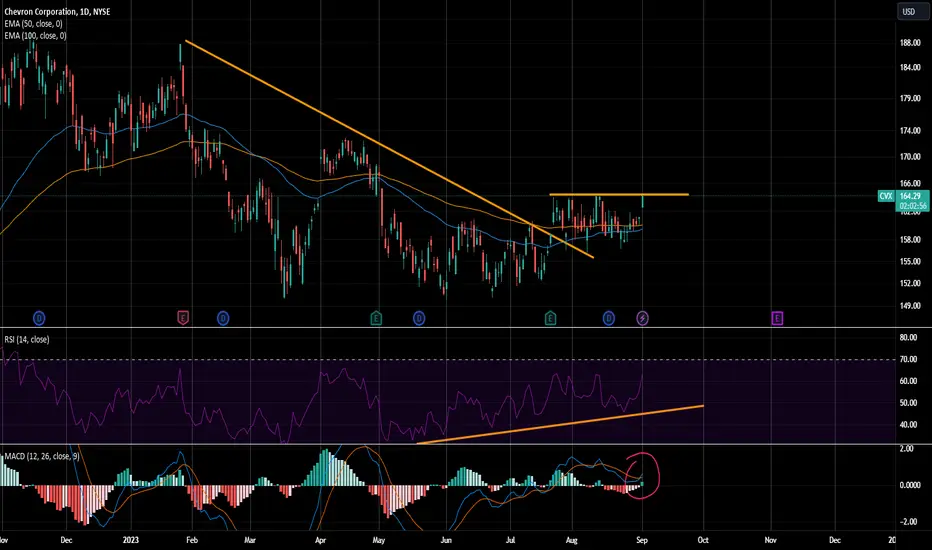The height and width of the screenshot is (550, 932).
Task: Click the Jun label on time axis
Action: pyautogui.click(x=446, y=540)
